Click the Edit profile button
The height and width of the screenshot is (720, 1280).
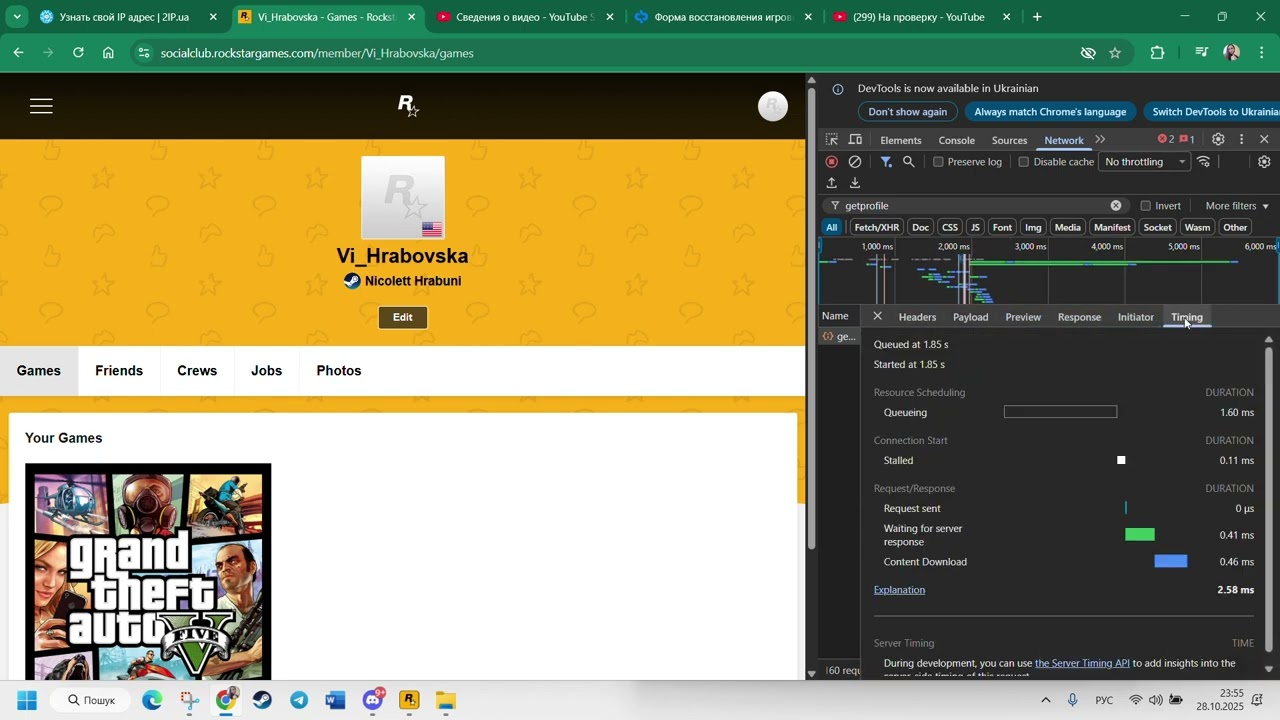click(x=403, y=317)
